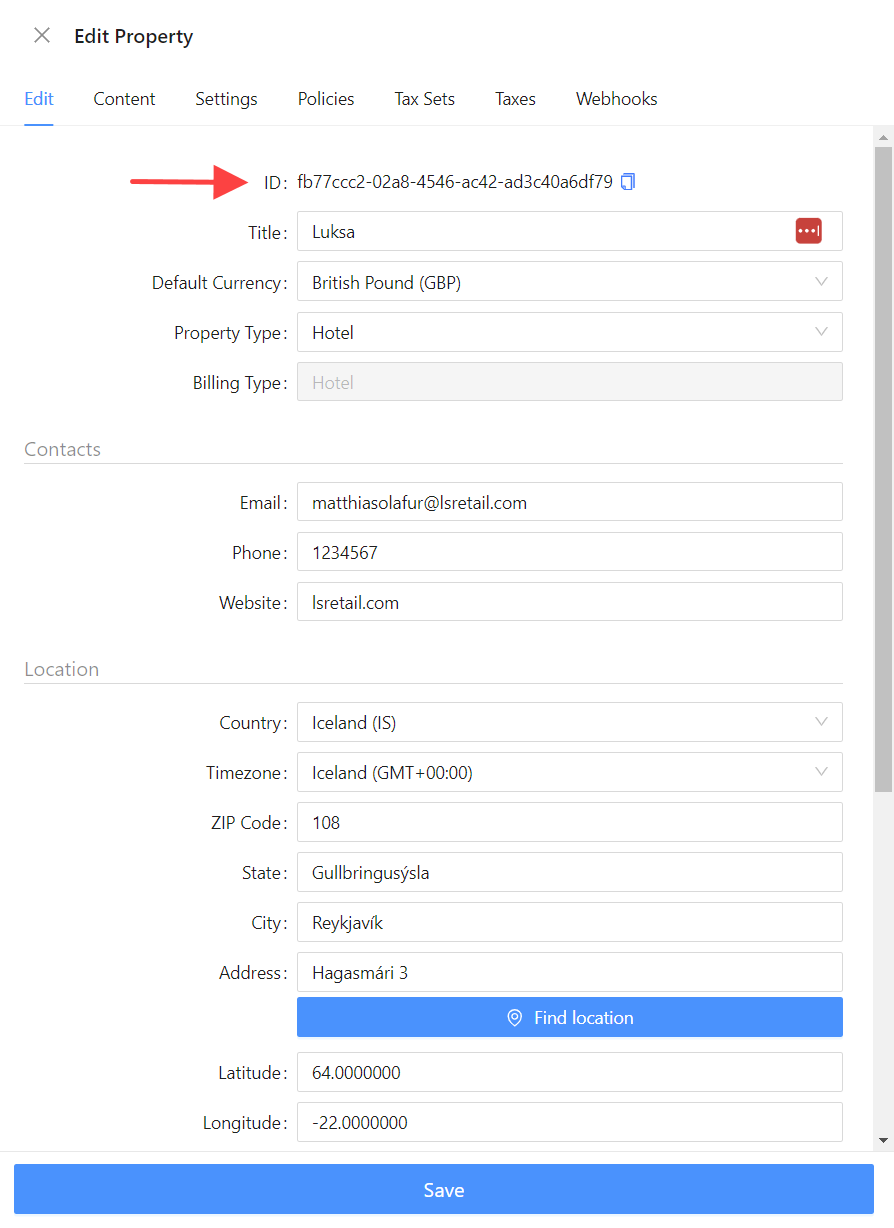Image resolution: width=894 pixels, height=1228 pixels.
Task: Close the Edit Property panel
Action: [42, 36]
